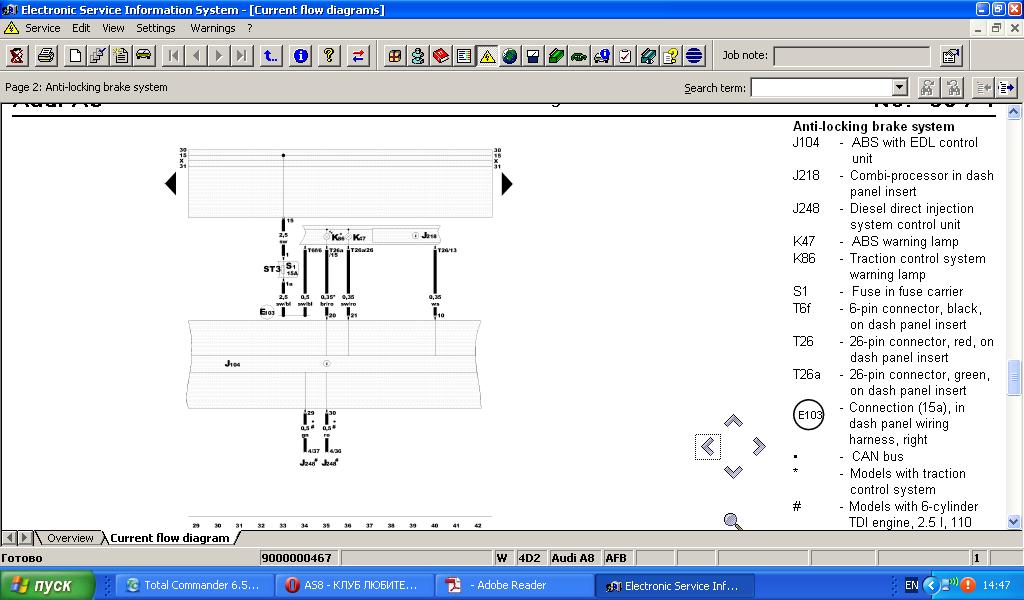
Task: Switch to the Overview tab
Action: click(70, 538)
